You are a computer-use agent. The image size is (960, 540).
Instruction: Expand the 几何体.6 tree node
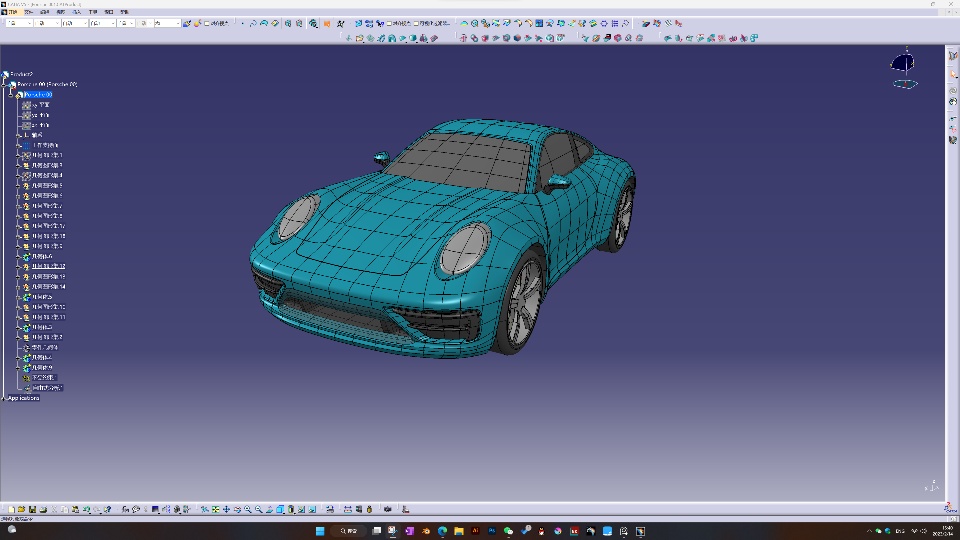click(x=18, y=257)
